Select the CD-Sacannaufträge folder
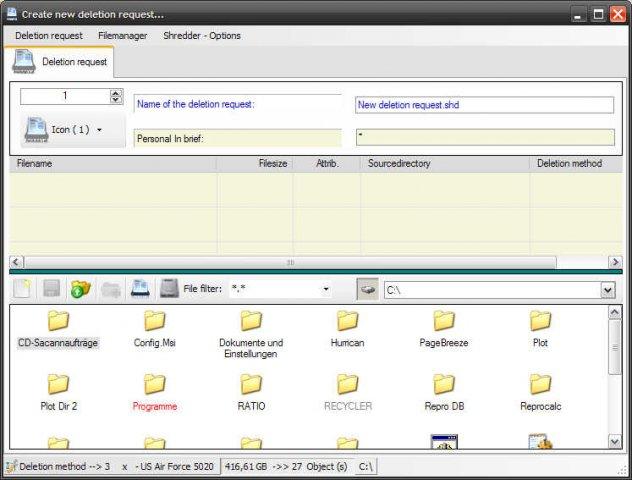 click(x=58, y=330)
